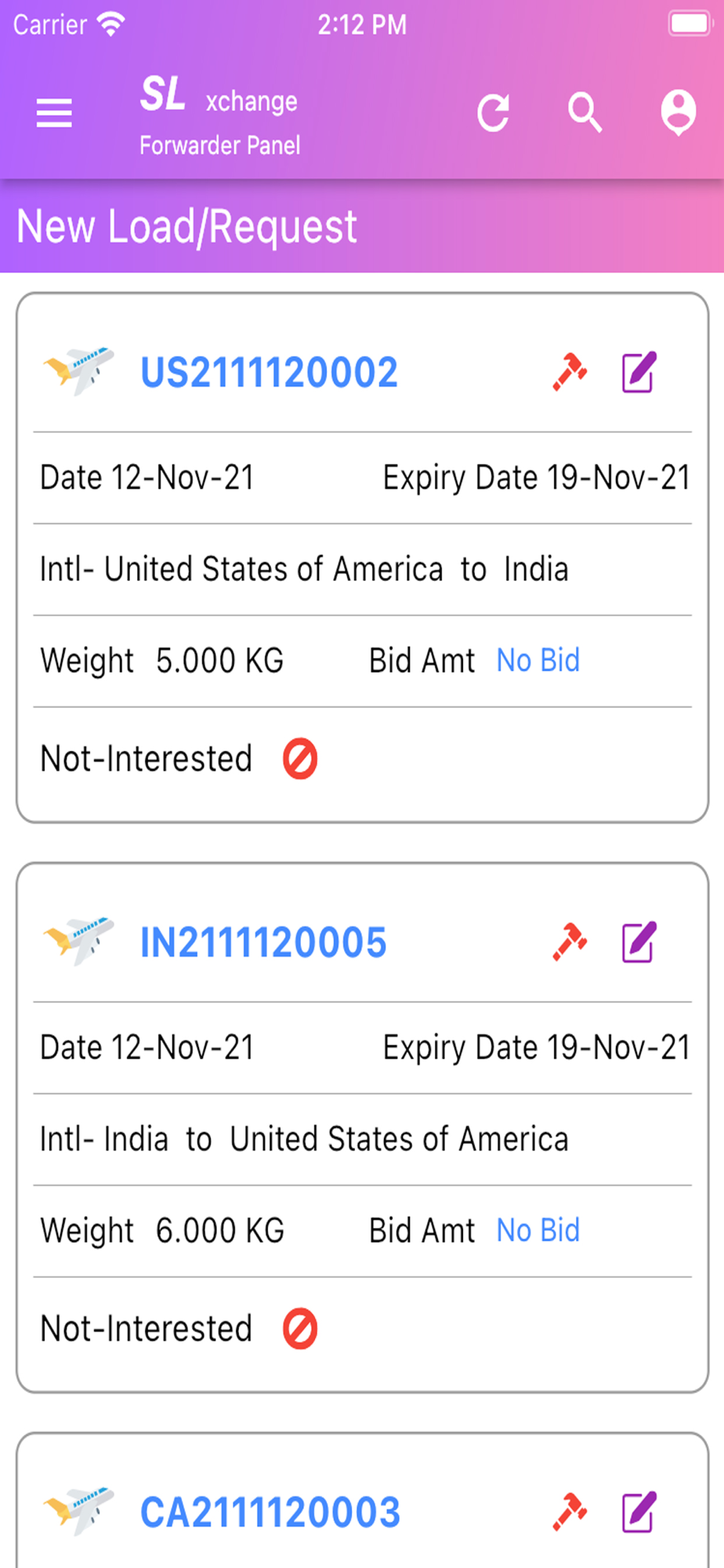Screen dimensions: 724x1568
Task: Tap the airplane icon of US2111120002
Action: 78,370
